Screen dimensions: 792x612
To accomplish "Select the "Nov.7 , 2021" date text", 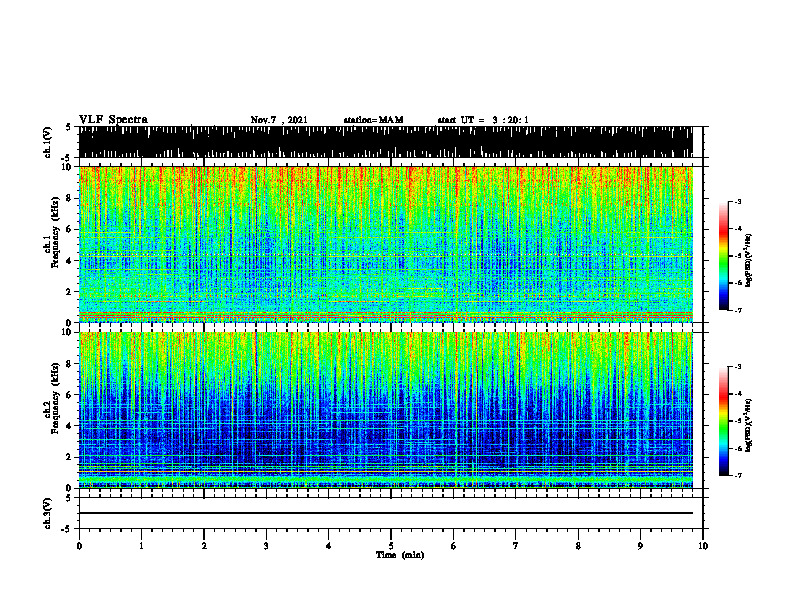I will 279,120.
